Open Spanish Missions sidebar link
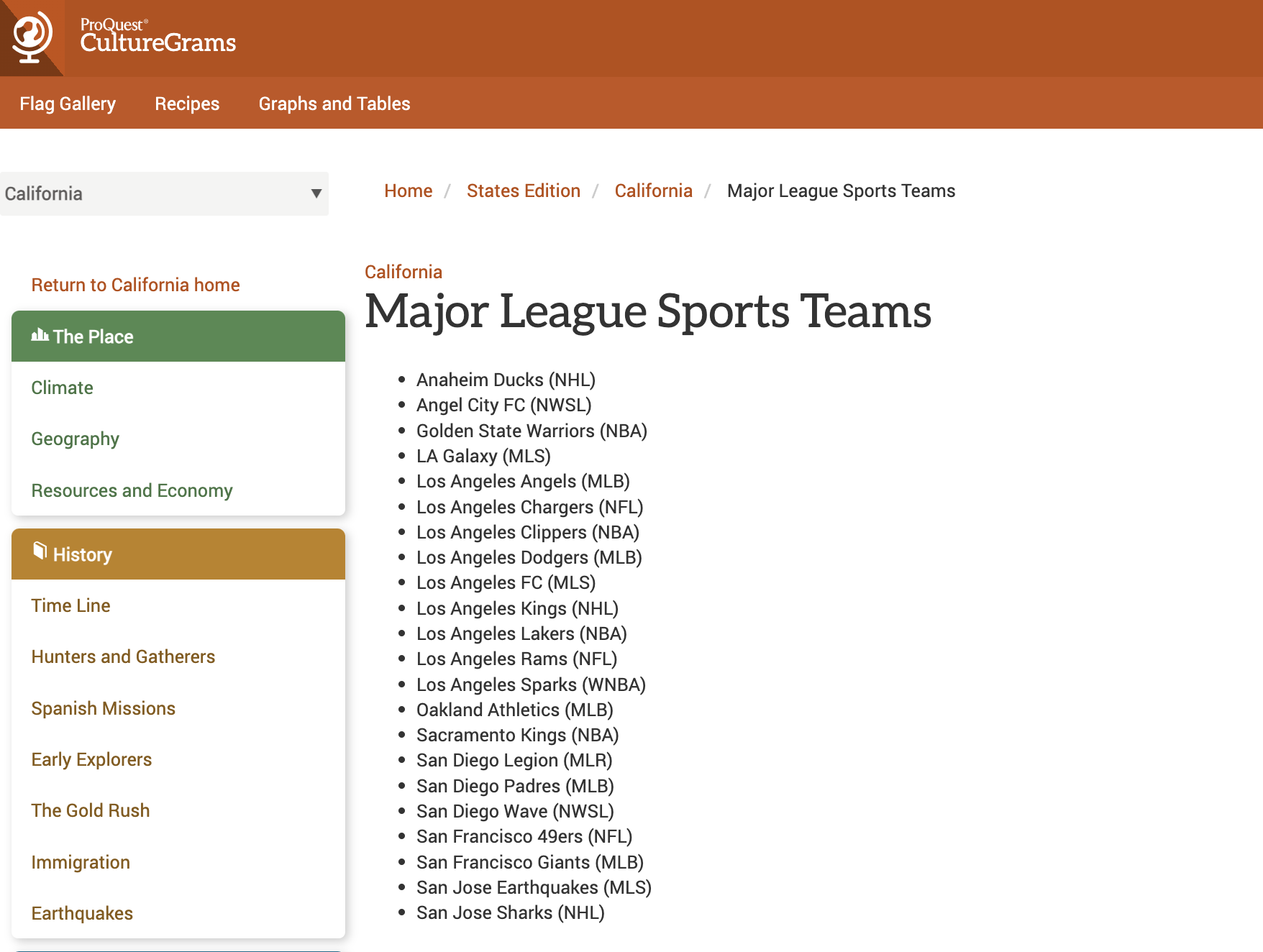The width and height of the screenshot is (1263, 952). pos(104,708)
